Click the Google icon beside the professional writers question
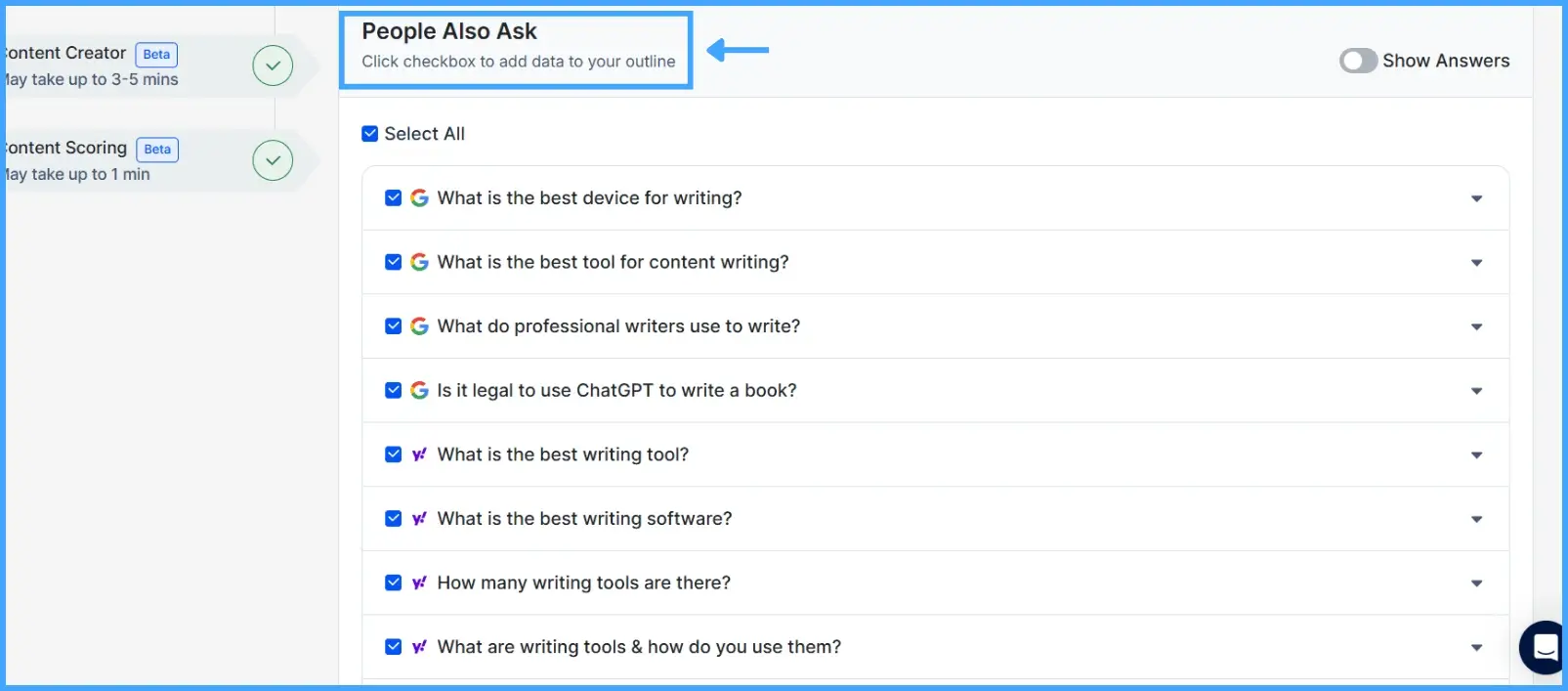Viewport: 1568px width, 691px height. click(419, 325)
